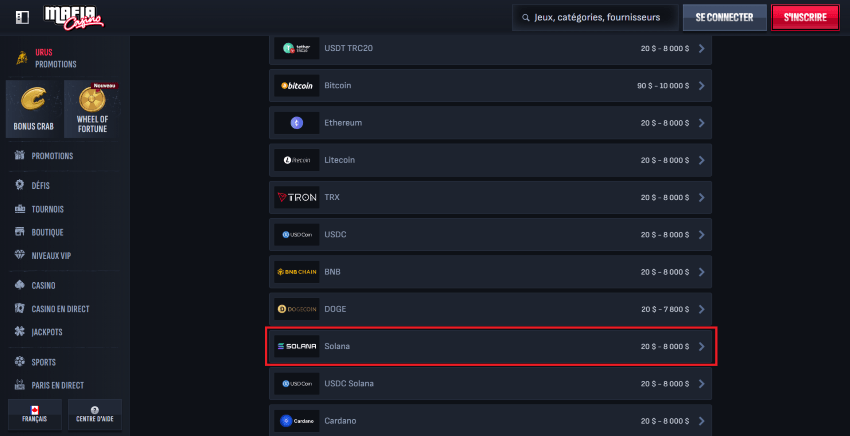Click the Niveaux VIP diamond icon
Image resolution: width=850 pixels, height=436 pixels.
20,255
